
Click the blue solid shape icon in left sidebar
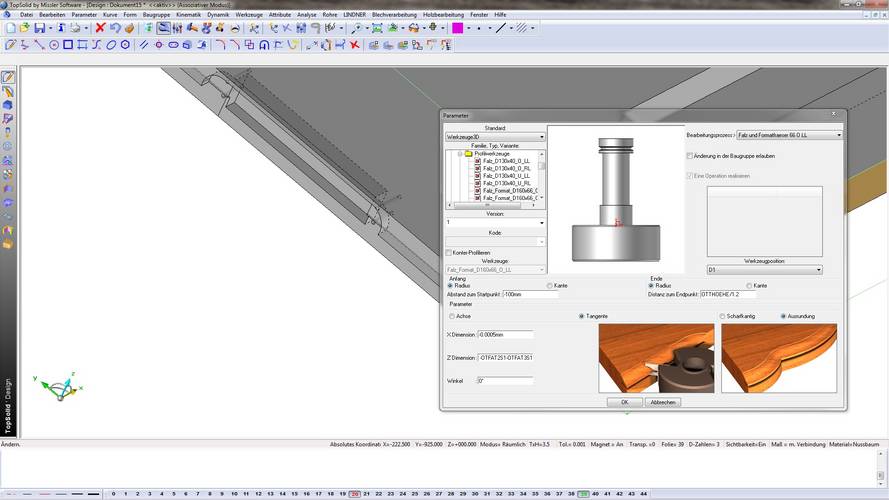7,105
